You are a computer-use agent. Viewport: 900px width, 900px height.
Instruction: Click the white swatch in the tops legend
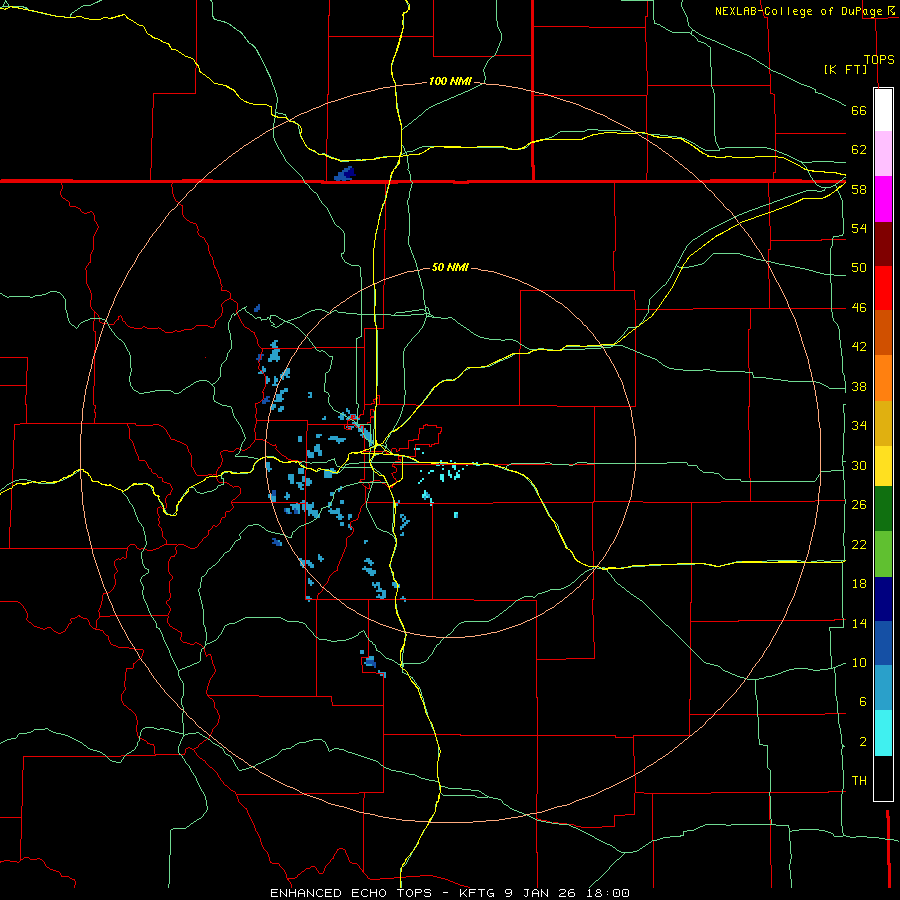click(883, 110)
